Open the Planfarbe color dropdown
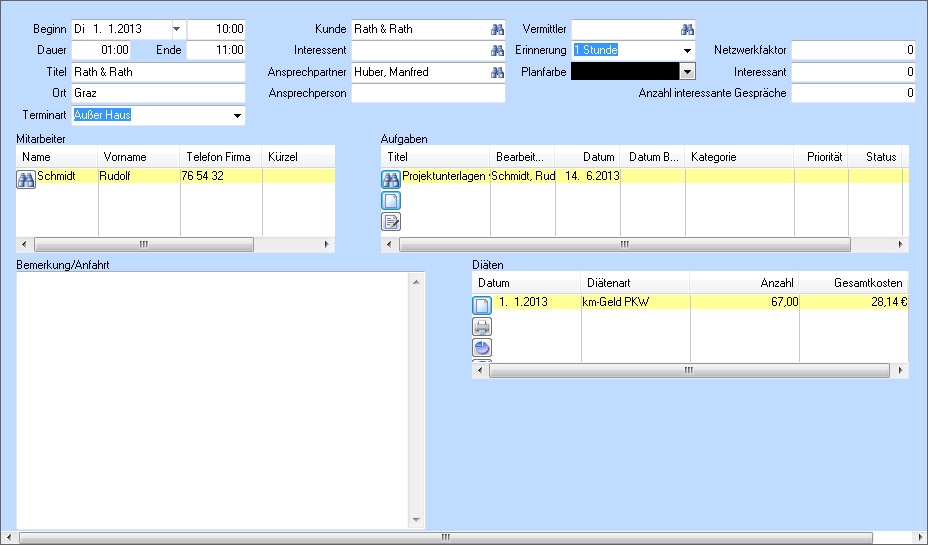Screen dimensions: 928x545 pyautogui.click(x=687, y=72)
